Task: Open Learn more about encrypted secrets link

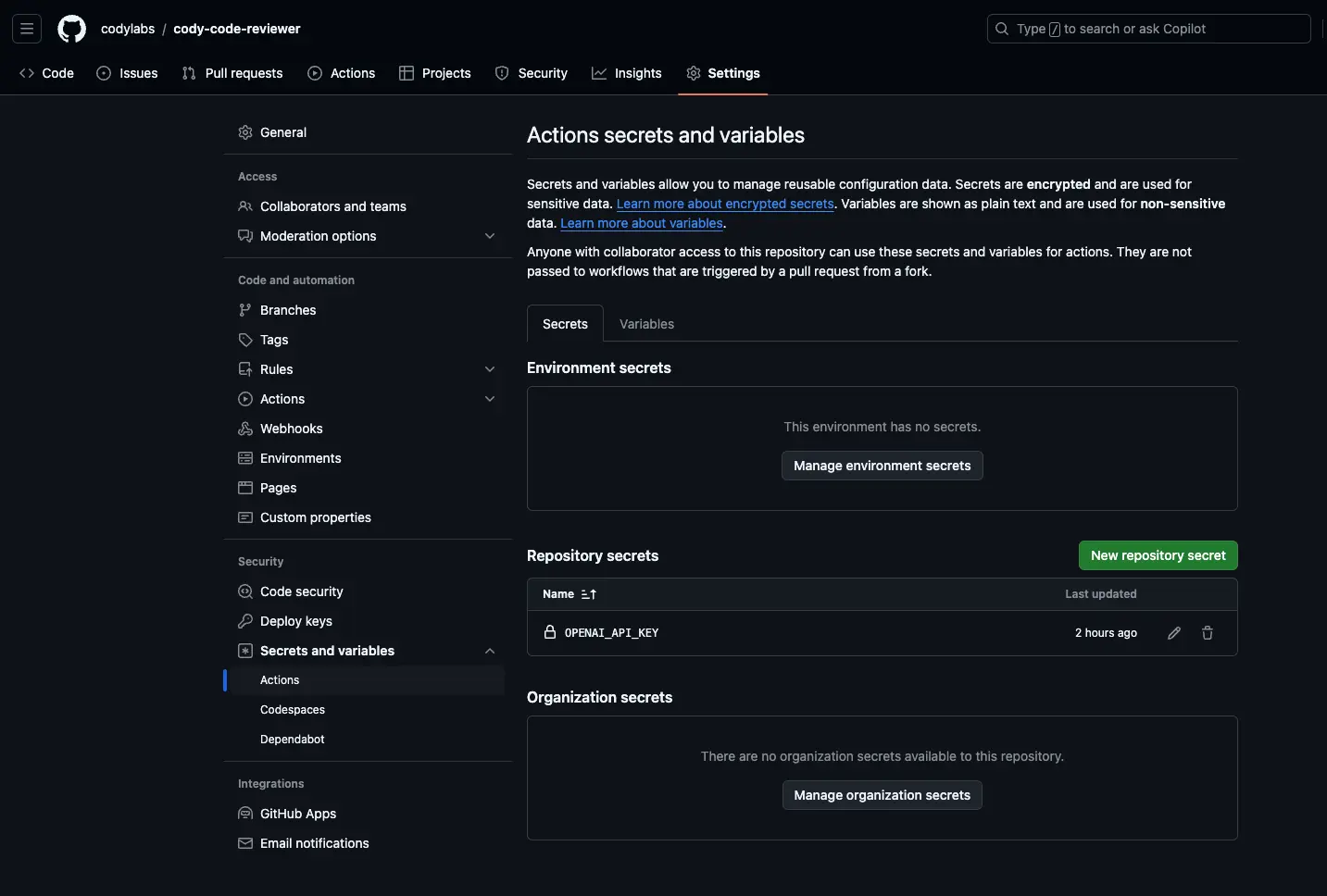Action: 725,204
